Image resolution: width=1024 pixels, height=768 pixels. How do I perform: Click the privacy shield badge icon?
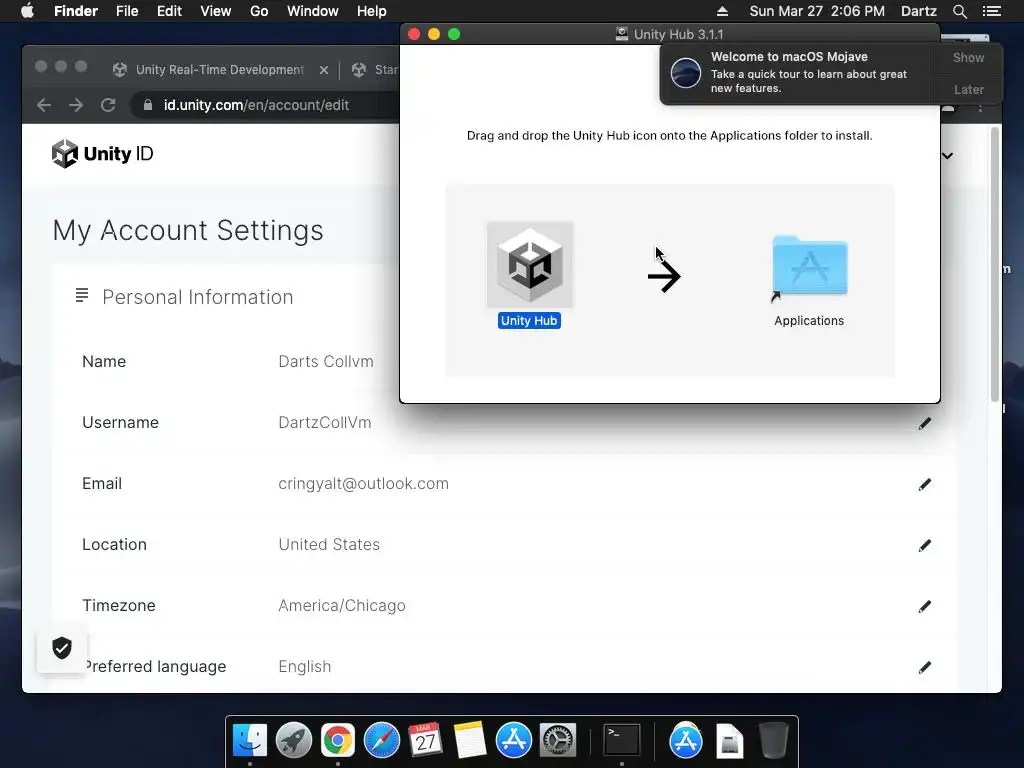click(62, 648)
